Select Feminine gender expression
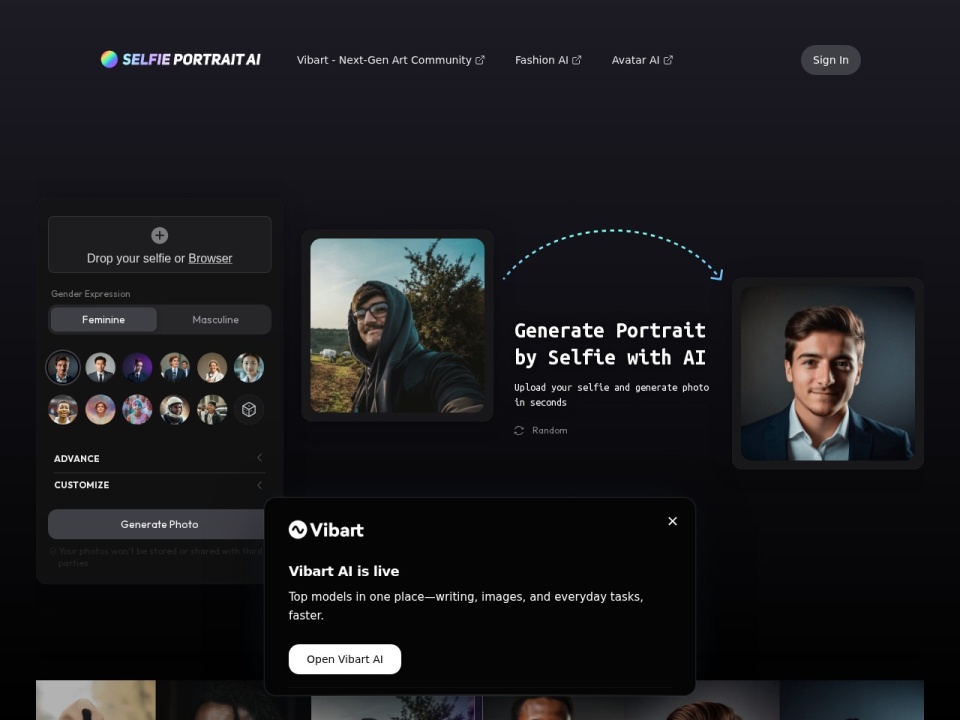This screenshot has width=960, height=720. pos(103,320)
